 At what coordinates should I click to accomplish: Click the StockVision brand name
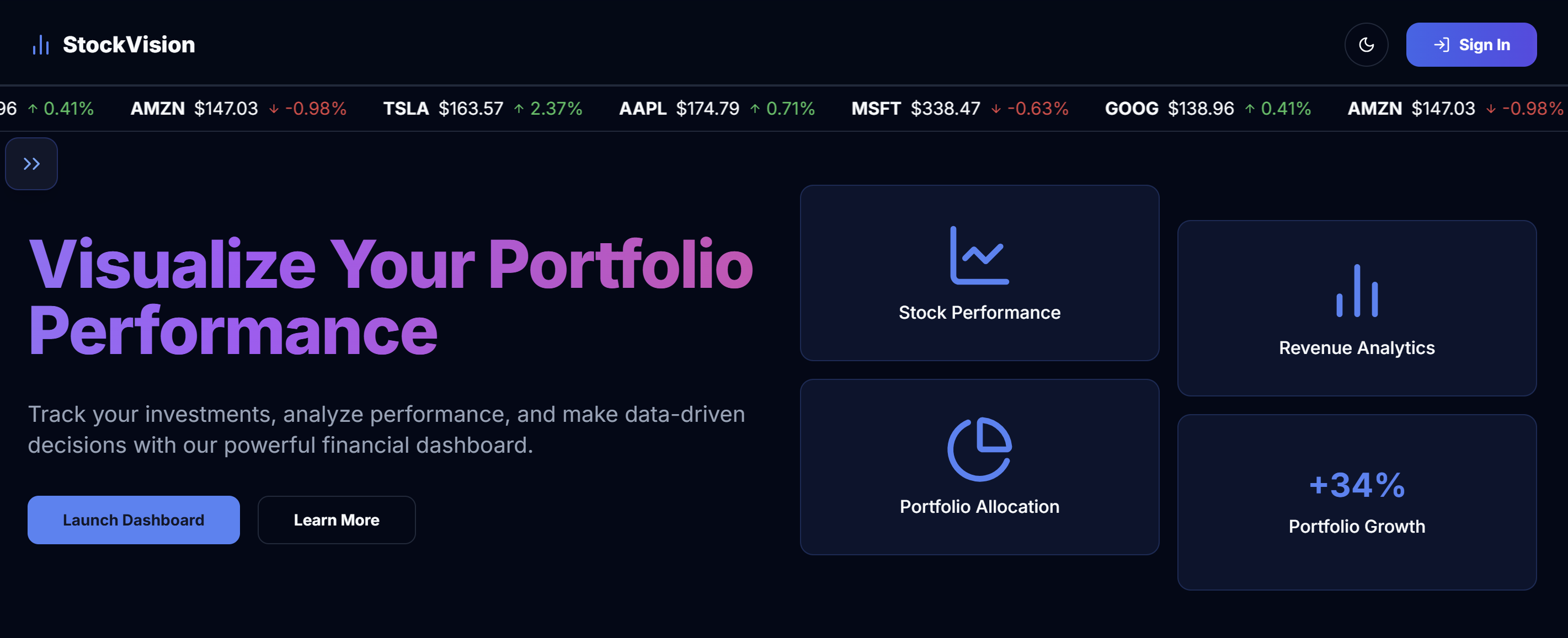(x=129, y=45)
